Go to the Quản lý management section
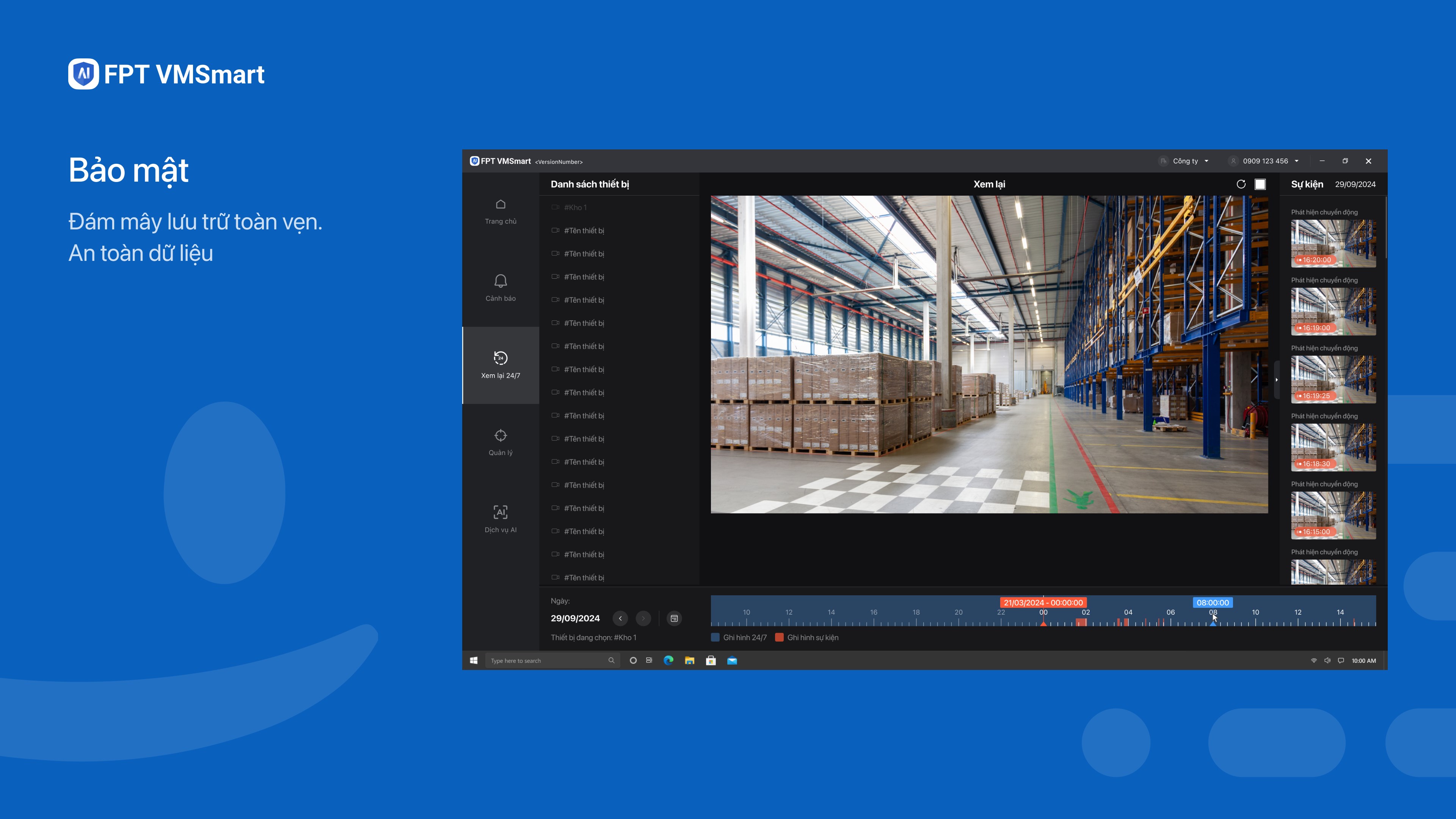 [500, 442]
